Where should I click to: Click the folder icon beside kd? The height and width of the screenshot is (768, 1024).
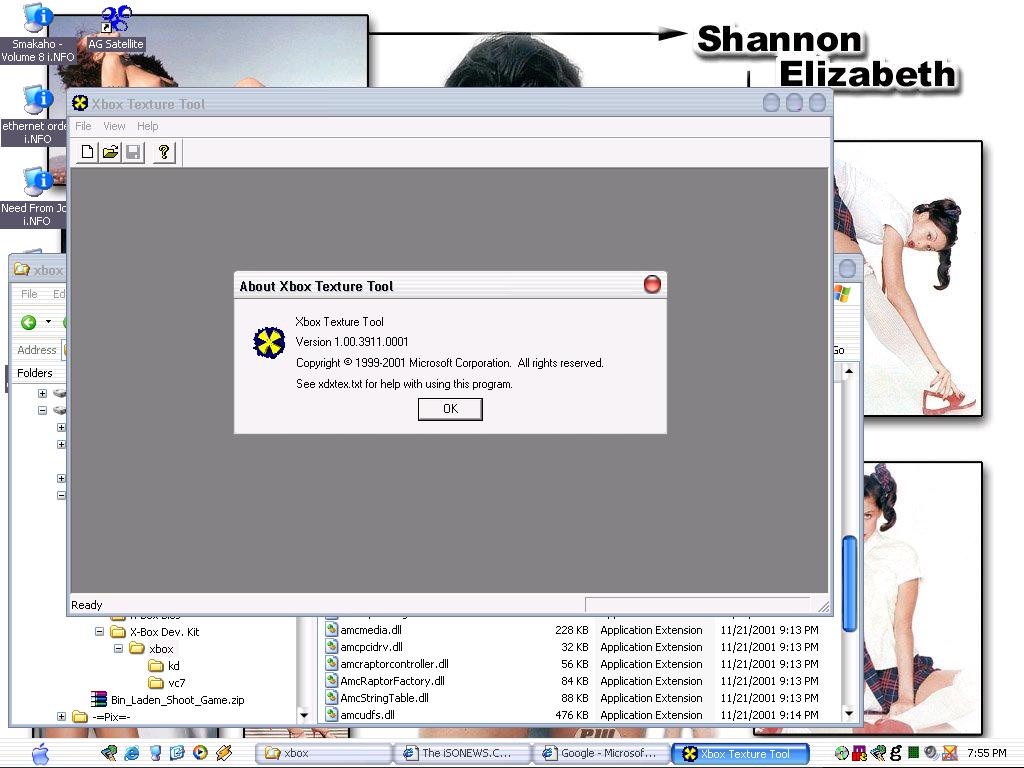(156, 665)
